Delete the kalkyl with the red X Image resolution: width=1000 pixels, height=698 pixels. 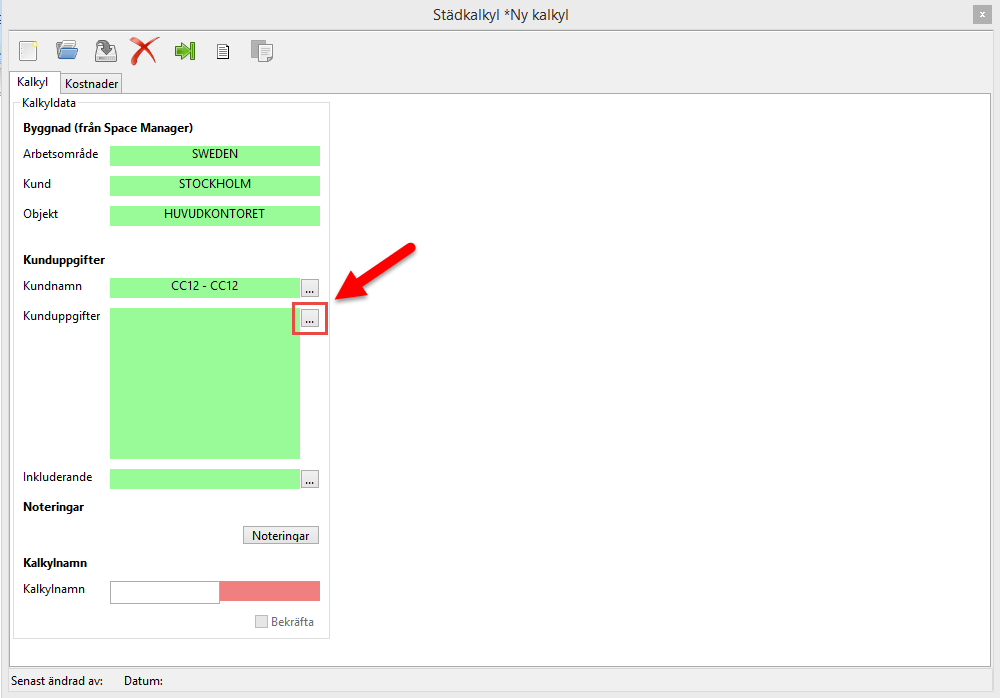[x=144, y=51]
